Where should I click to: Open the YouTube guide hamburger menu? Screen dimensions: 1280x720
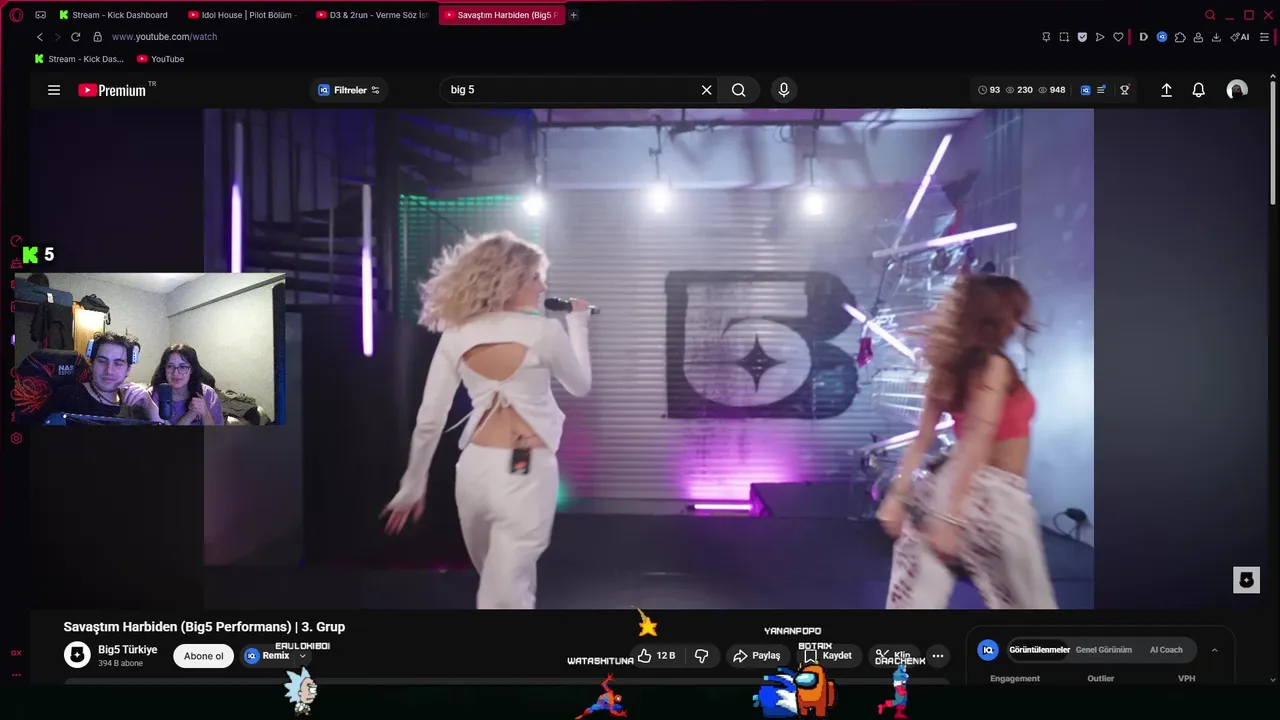tap(54, 90)
